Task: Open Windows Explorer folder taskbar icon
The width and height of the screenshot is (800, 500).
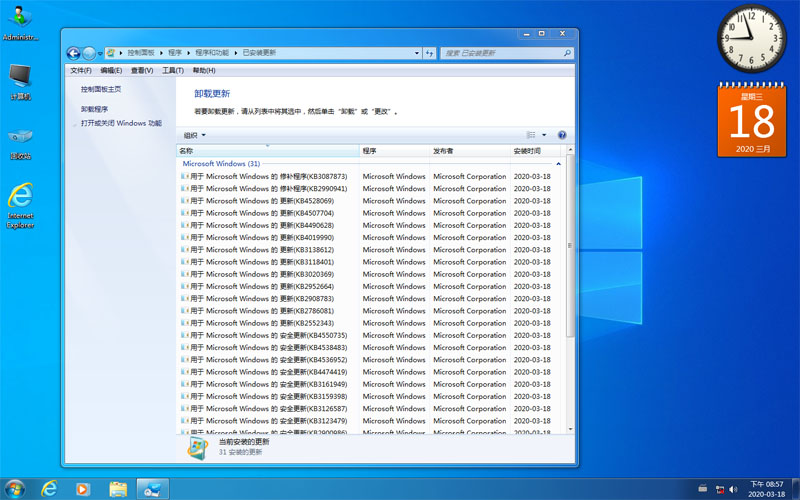Action: [118, 489]
